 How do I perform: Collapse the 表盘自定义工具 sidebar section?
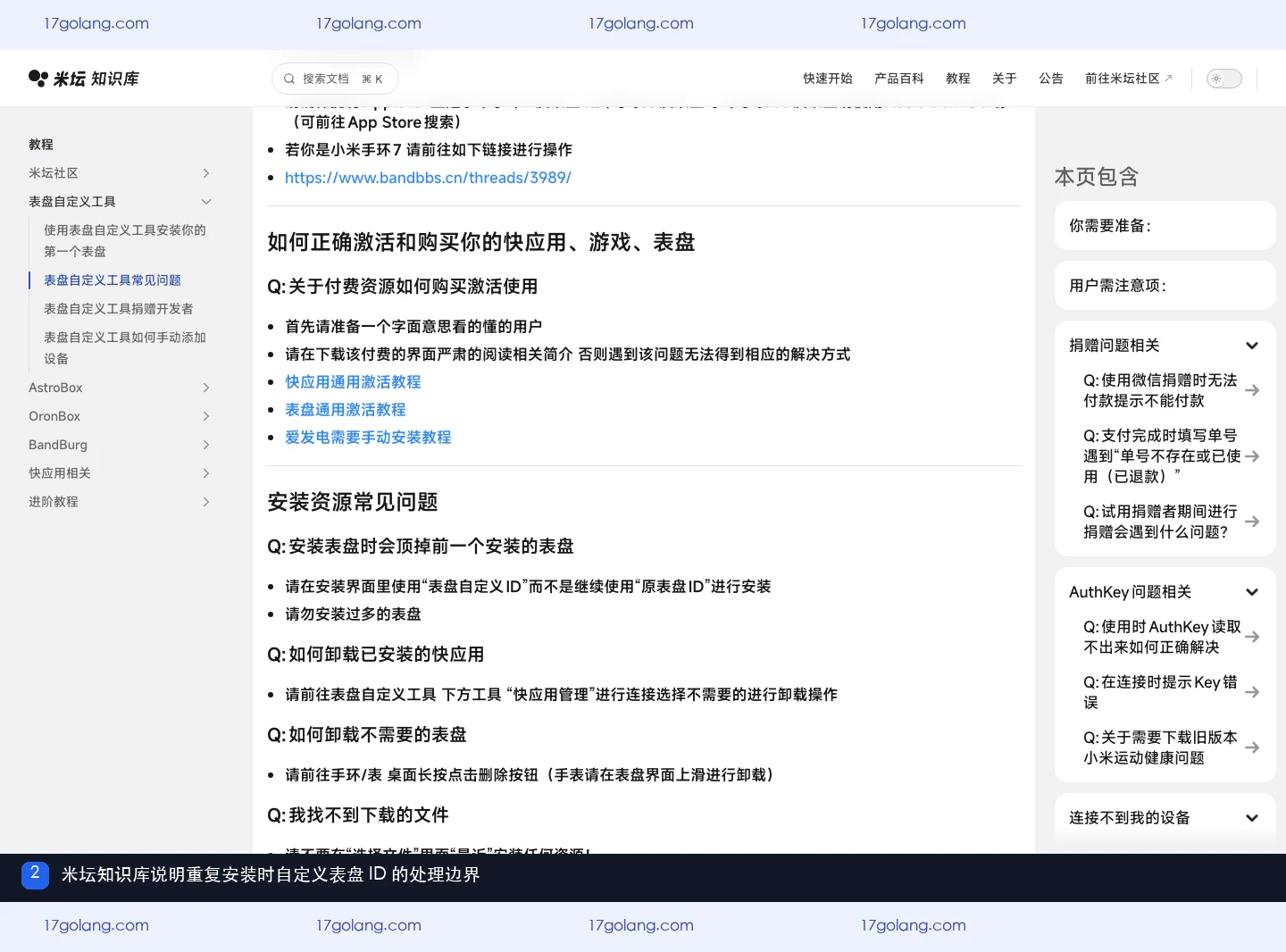(x=206, y=202)
